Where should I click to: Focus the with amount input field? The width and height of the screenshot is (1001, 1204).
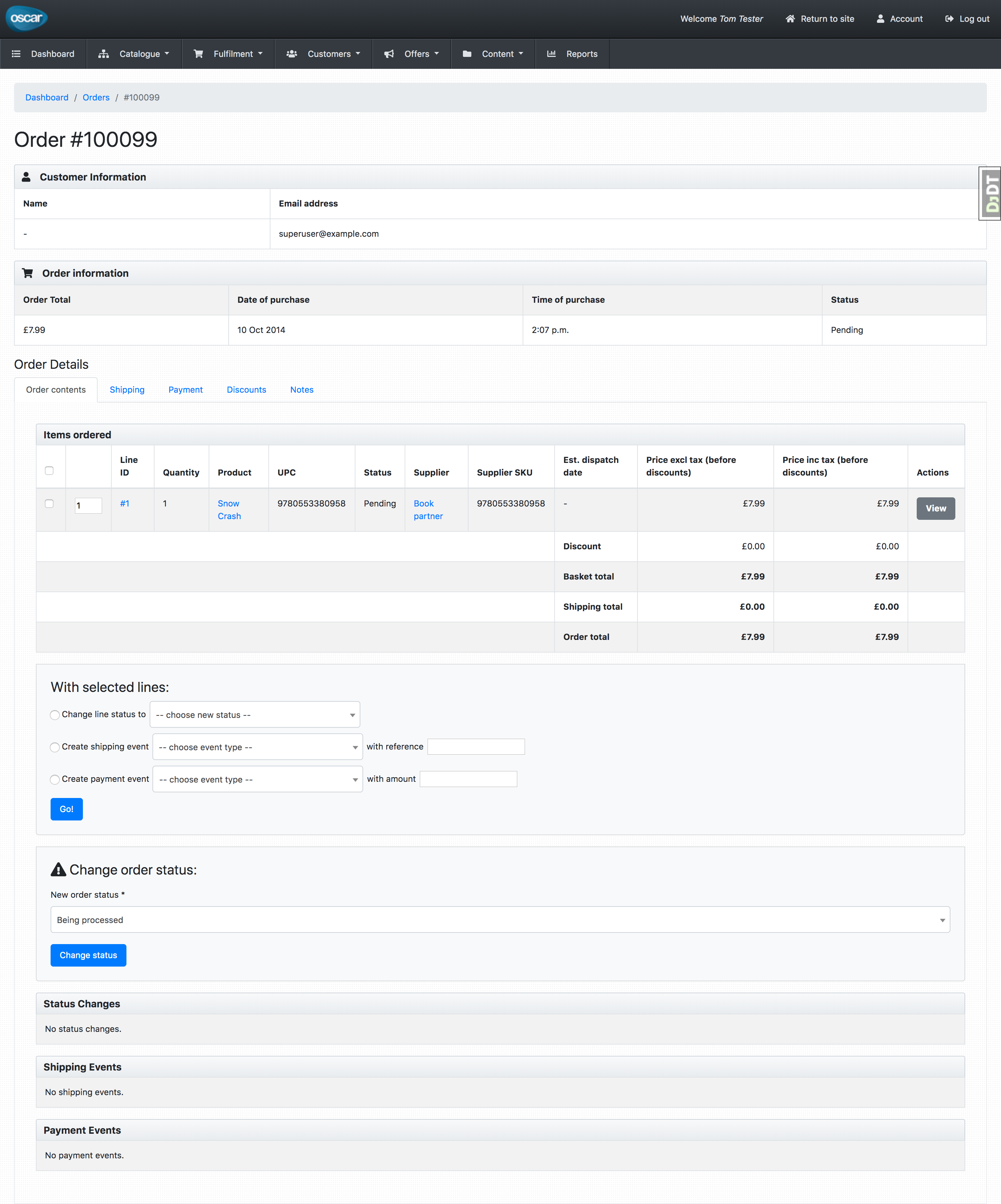(x=469, y=779)
